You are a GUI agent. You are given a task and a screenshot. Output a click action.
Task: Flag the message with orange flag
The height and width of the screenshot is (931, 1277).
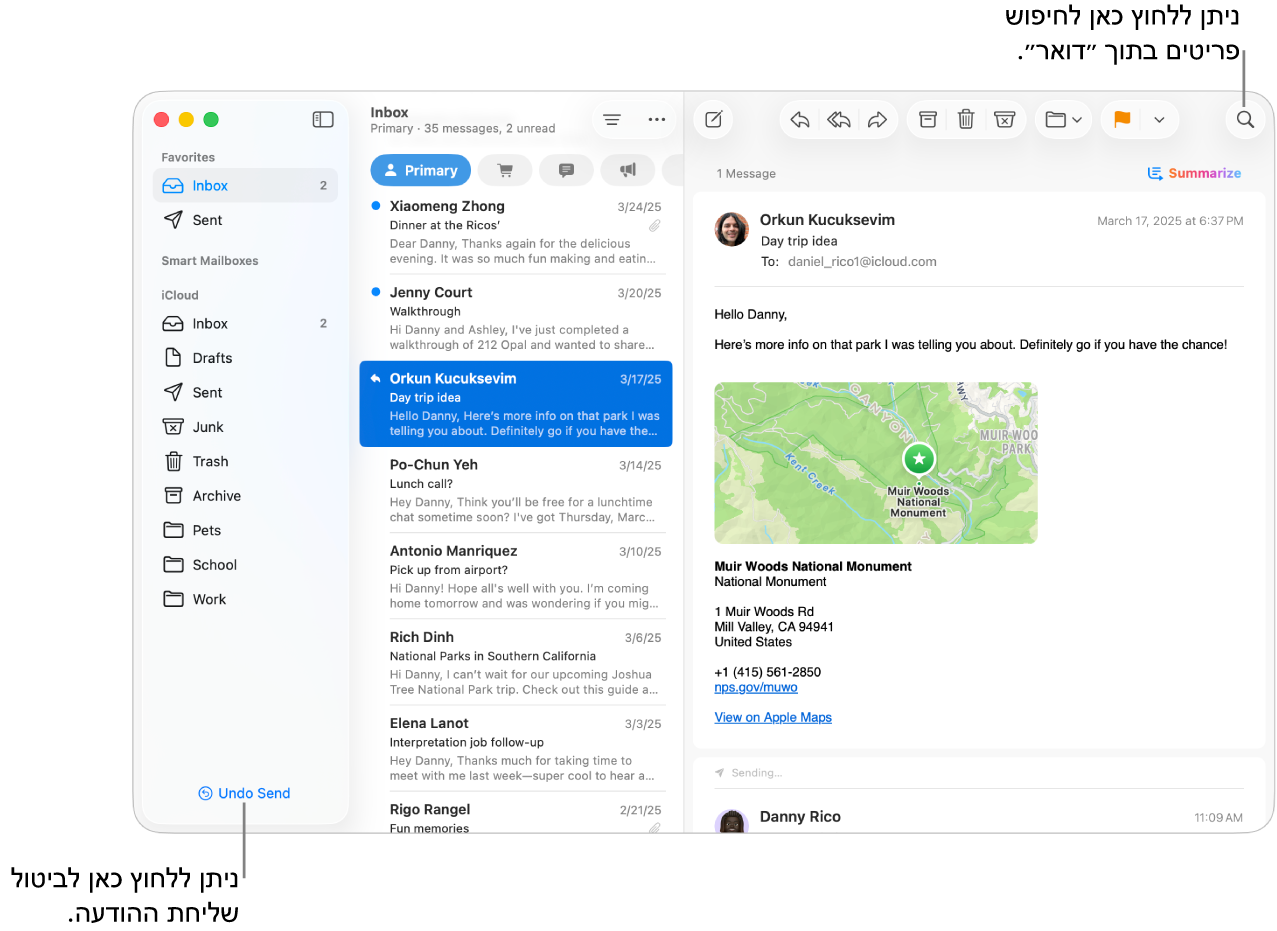(1122, 119)
